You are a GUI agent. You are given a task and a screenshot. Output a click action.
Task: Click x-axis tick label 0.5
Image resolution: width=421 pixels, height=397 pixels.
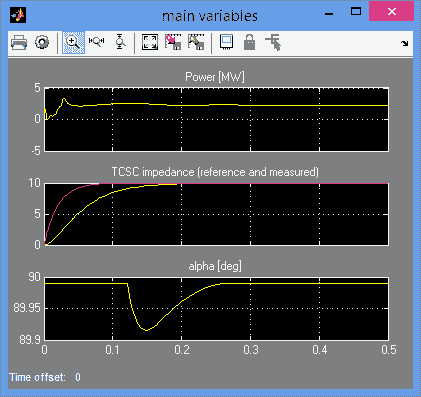click(389, 350)
